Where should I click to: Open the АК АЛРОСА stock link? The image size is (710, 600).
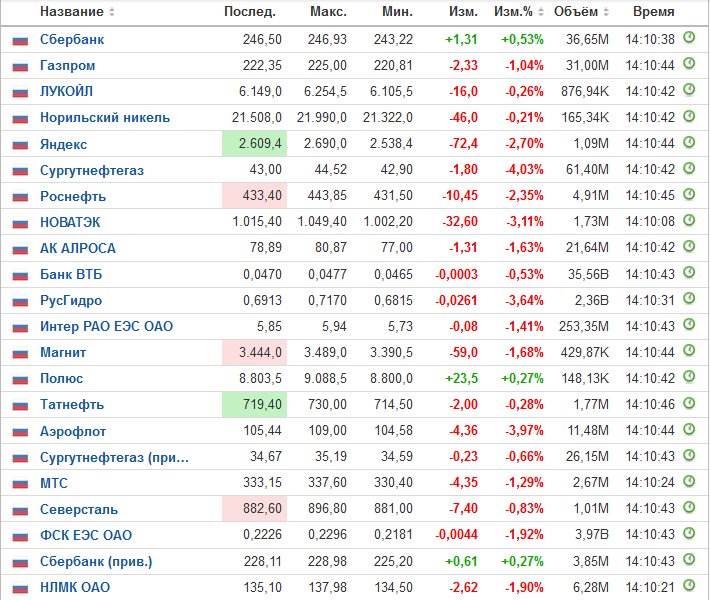(x=78, y=248)
